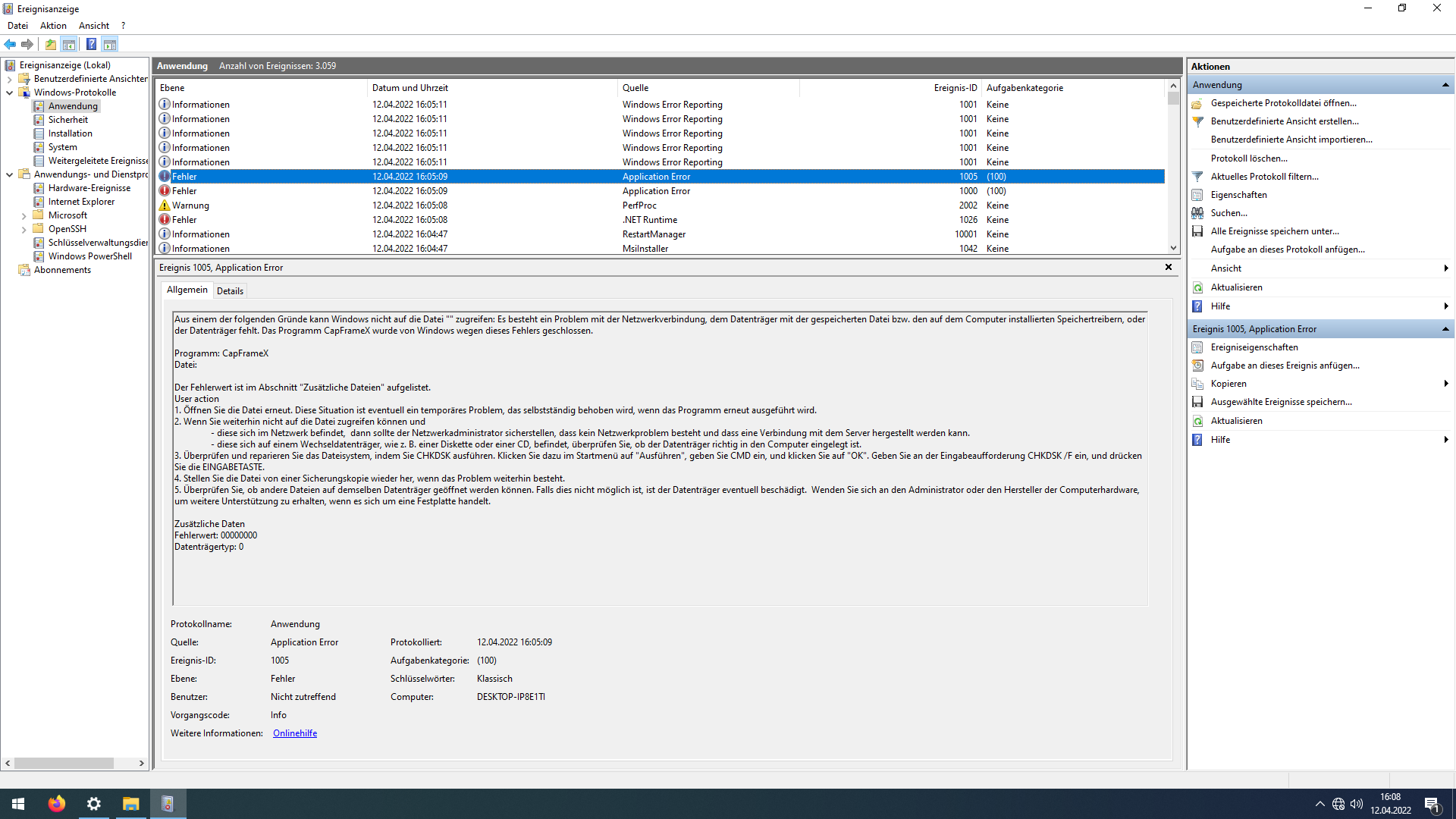Screen dimensions: 1456x819
Task: Select the Sicherheit log in tree
Action: click(67, 120)
